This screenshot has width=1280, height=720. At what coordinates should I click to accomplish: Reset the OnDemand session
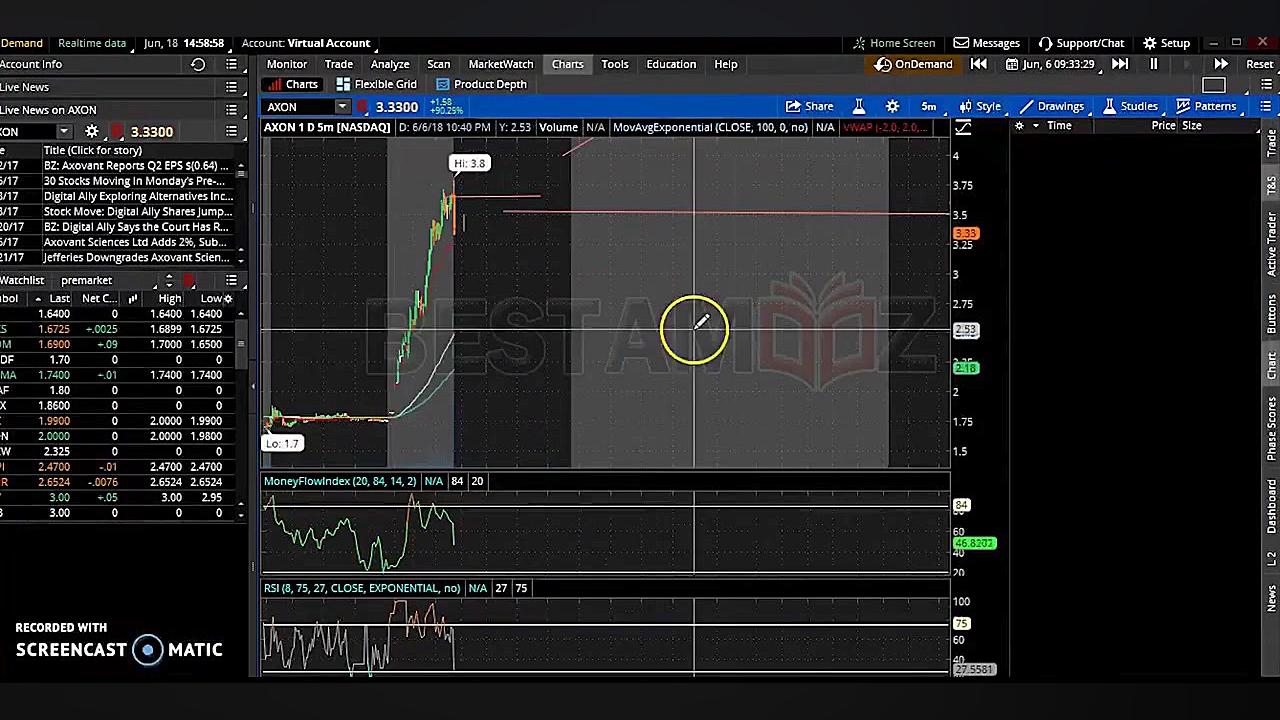click(x=1260, y=64)
